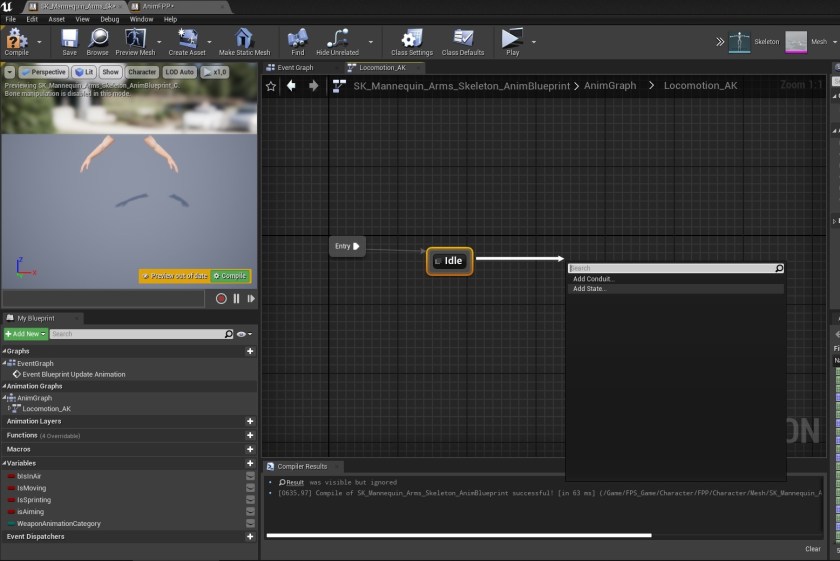Expand the Locomotion_AK tree item
This screenshot has width=840, height=561.
pyautogui.click(x=10, y=409)
